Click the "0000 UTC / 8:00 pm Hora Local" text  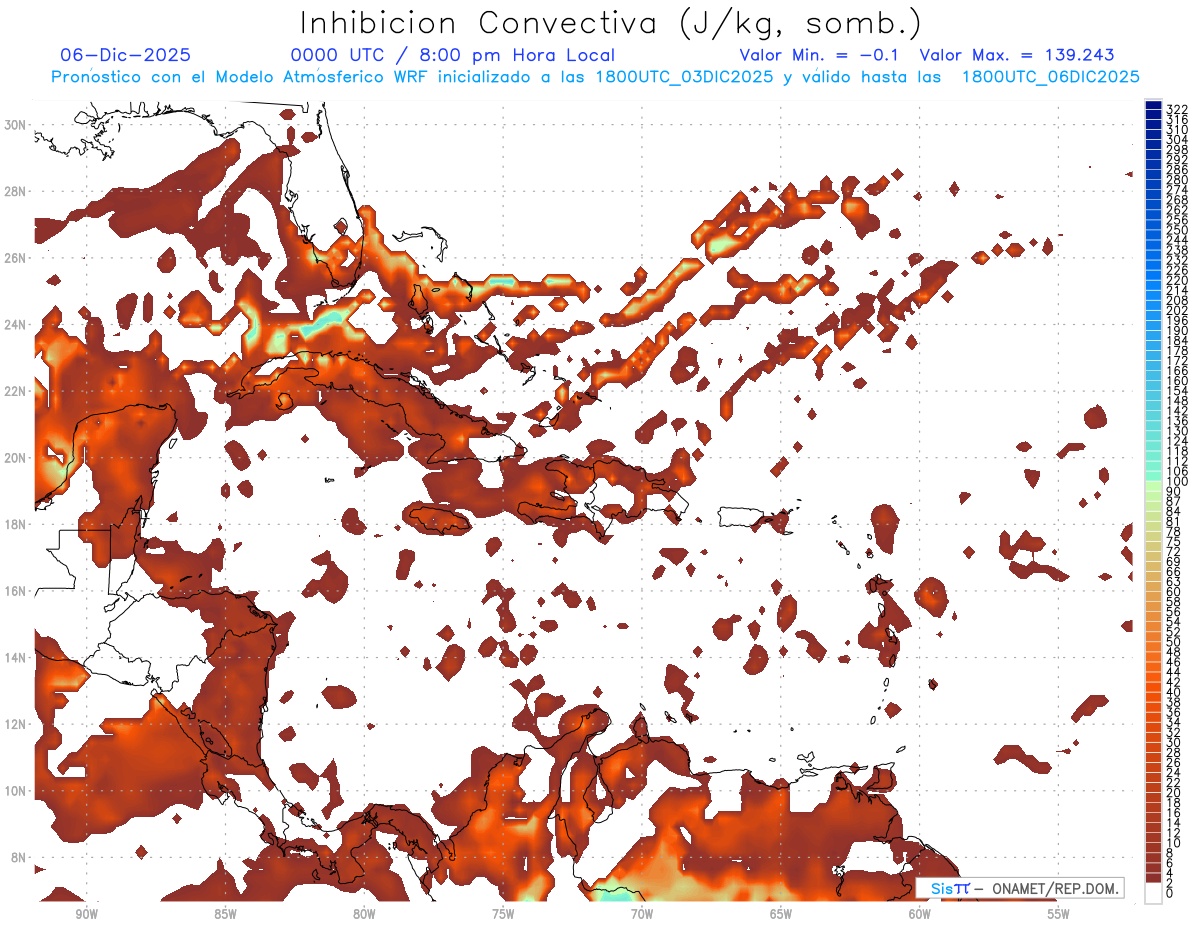coord(453,55)
